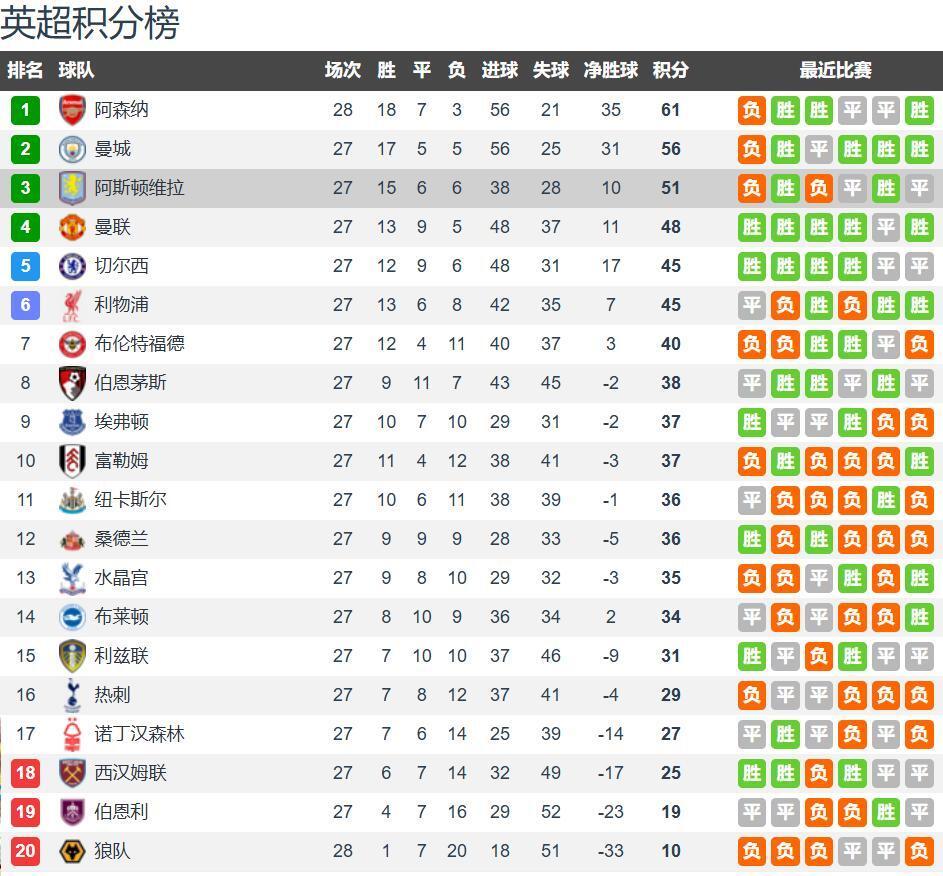This screenshot has height=876, width=943.
Task: Click Wolves' last recent match 负 badge
Action: pyautogui.click(x=919, y=851)
